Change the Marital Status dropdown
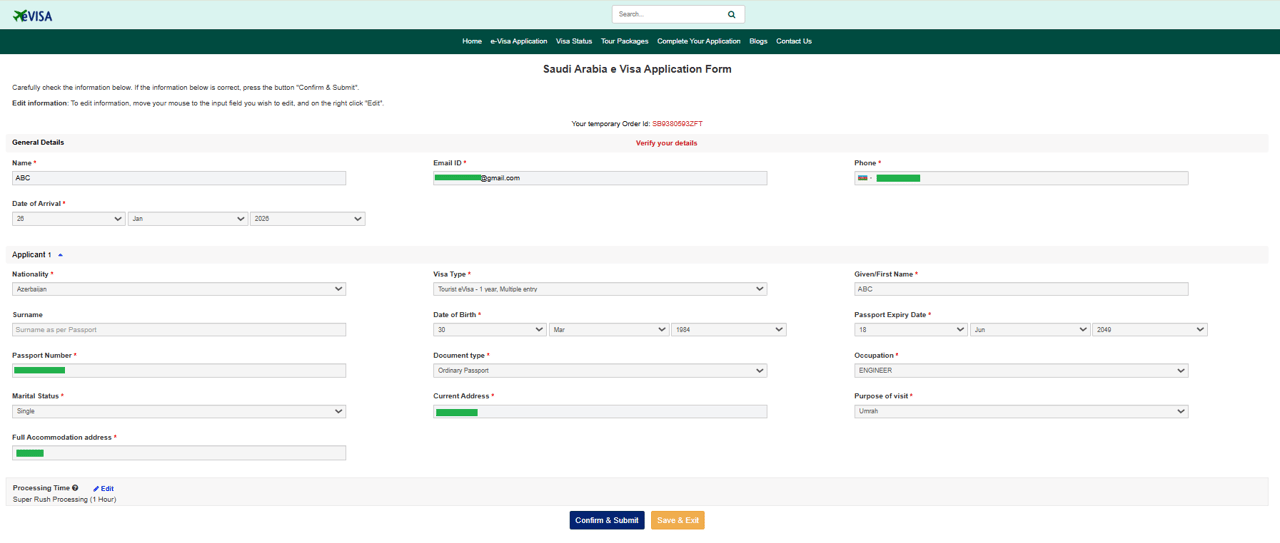This screenshot has height=543, width=1280. coord(179,411)
